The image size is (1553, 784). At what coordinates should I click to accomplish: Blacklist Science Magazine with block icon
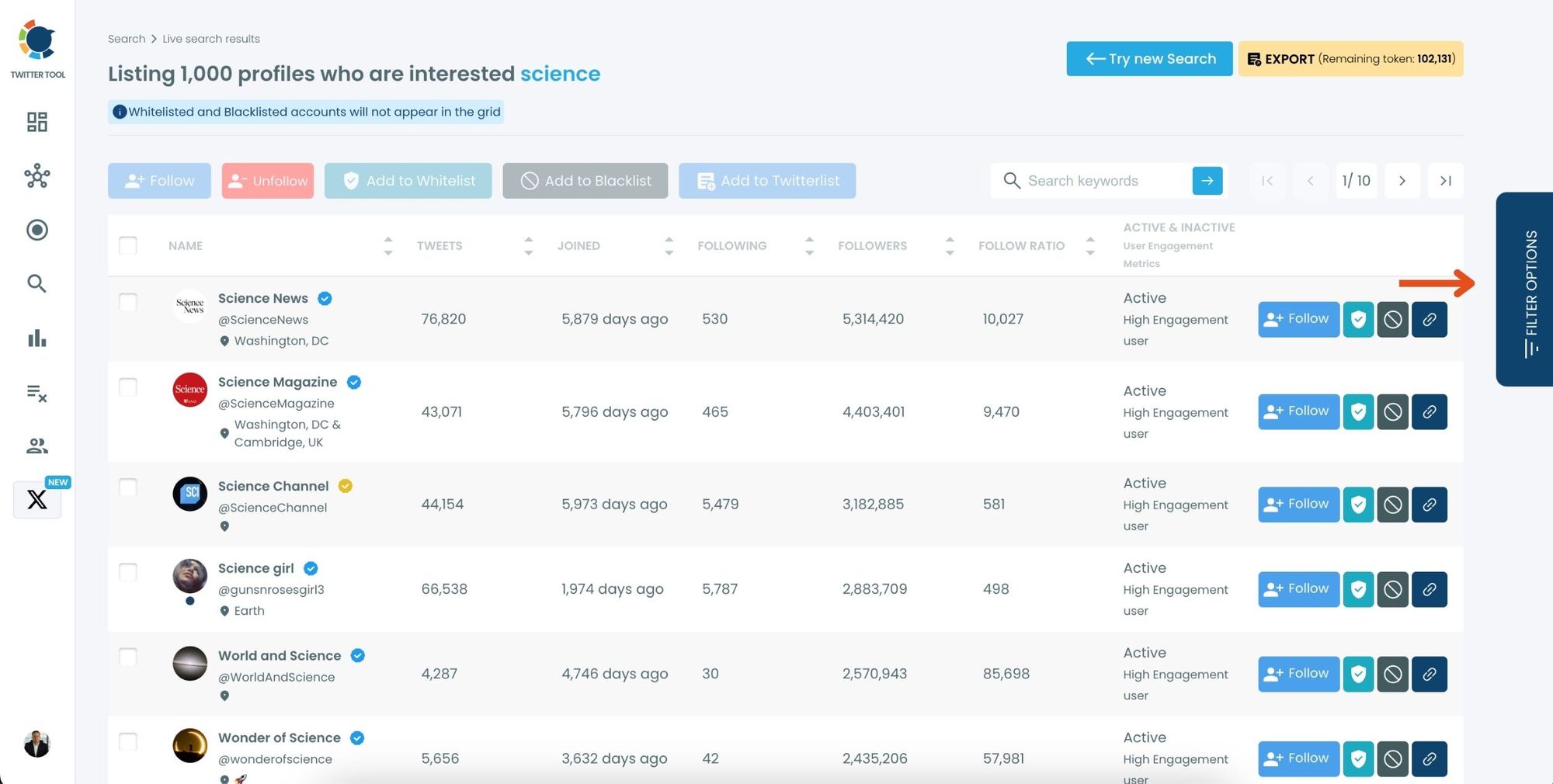tap(1392, 411)
